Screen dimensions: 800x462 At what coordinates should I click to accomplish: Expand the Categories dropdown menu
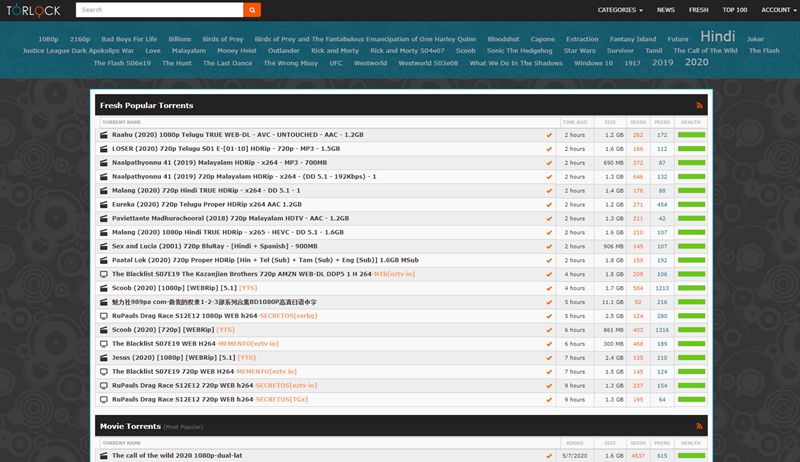620,10
